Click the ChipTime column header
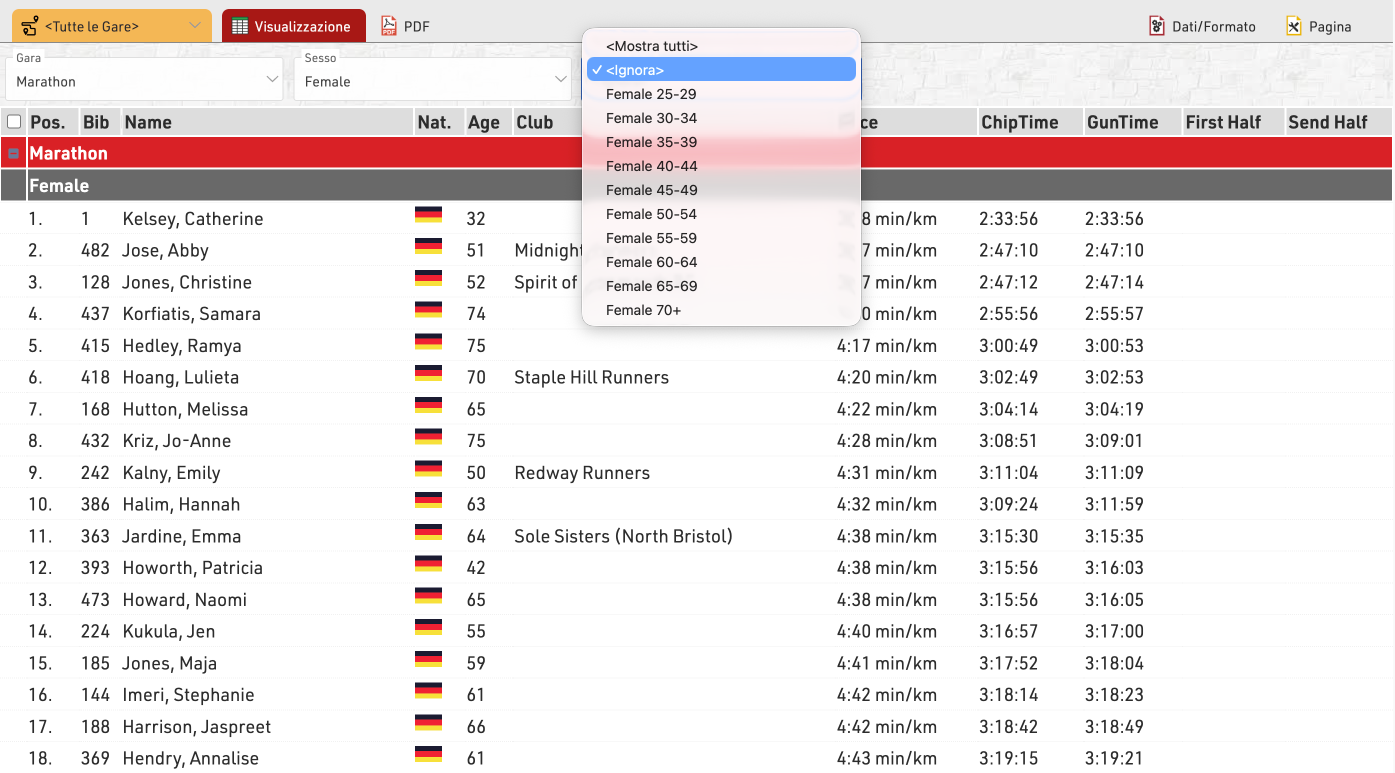This screenshot has width=1395, height=773. click(x=1019, y=122)
